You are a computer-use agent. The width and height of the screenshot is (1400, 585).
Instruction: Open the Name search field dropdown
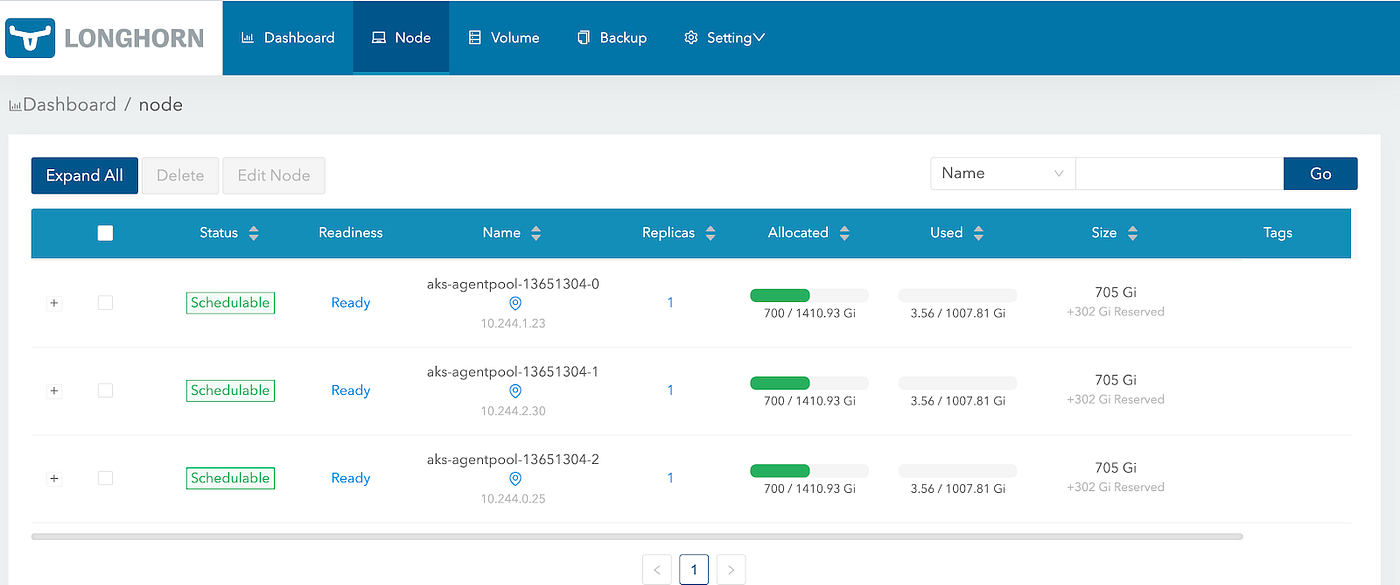(x=1003, y=173)
